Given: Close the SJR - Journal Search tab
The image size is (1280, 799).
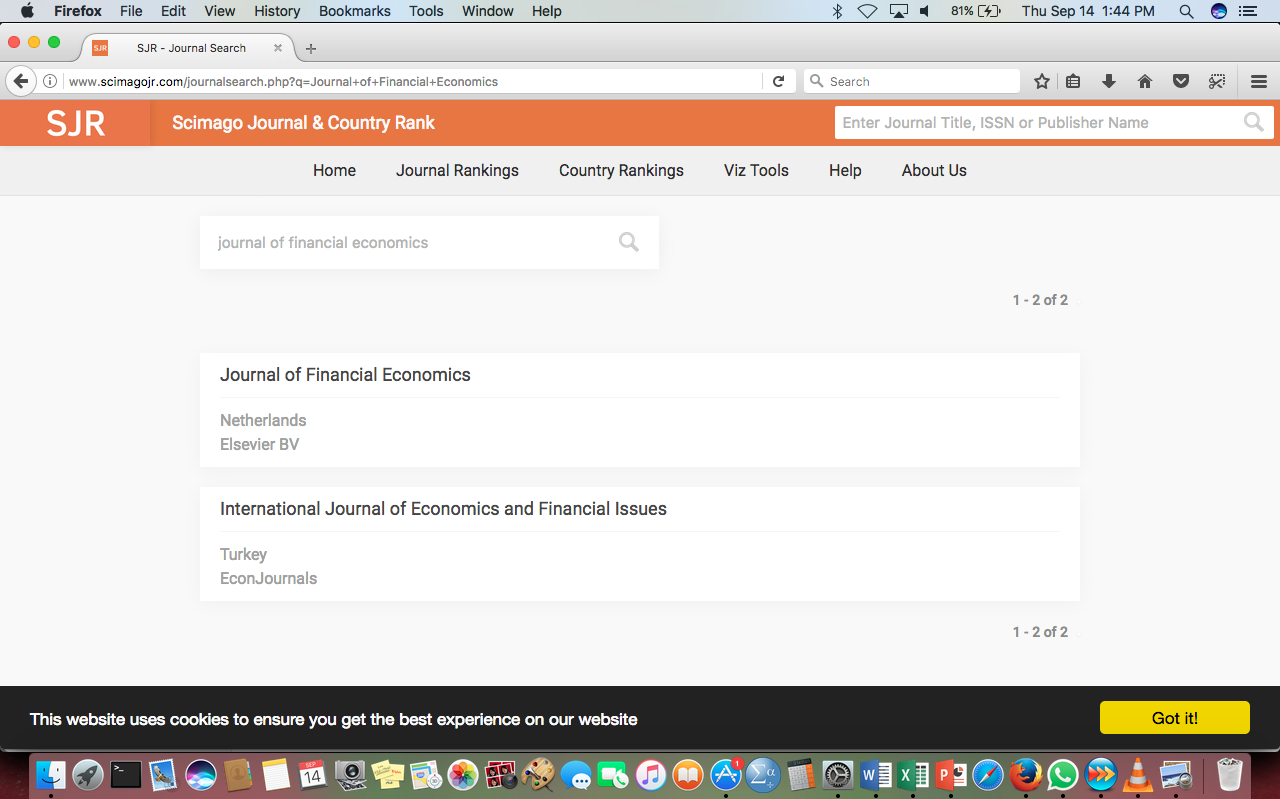Looking at the screenshot, I should (x=278, y=48).
